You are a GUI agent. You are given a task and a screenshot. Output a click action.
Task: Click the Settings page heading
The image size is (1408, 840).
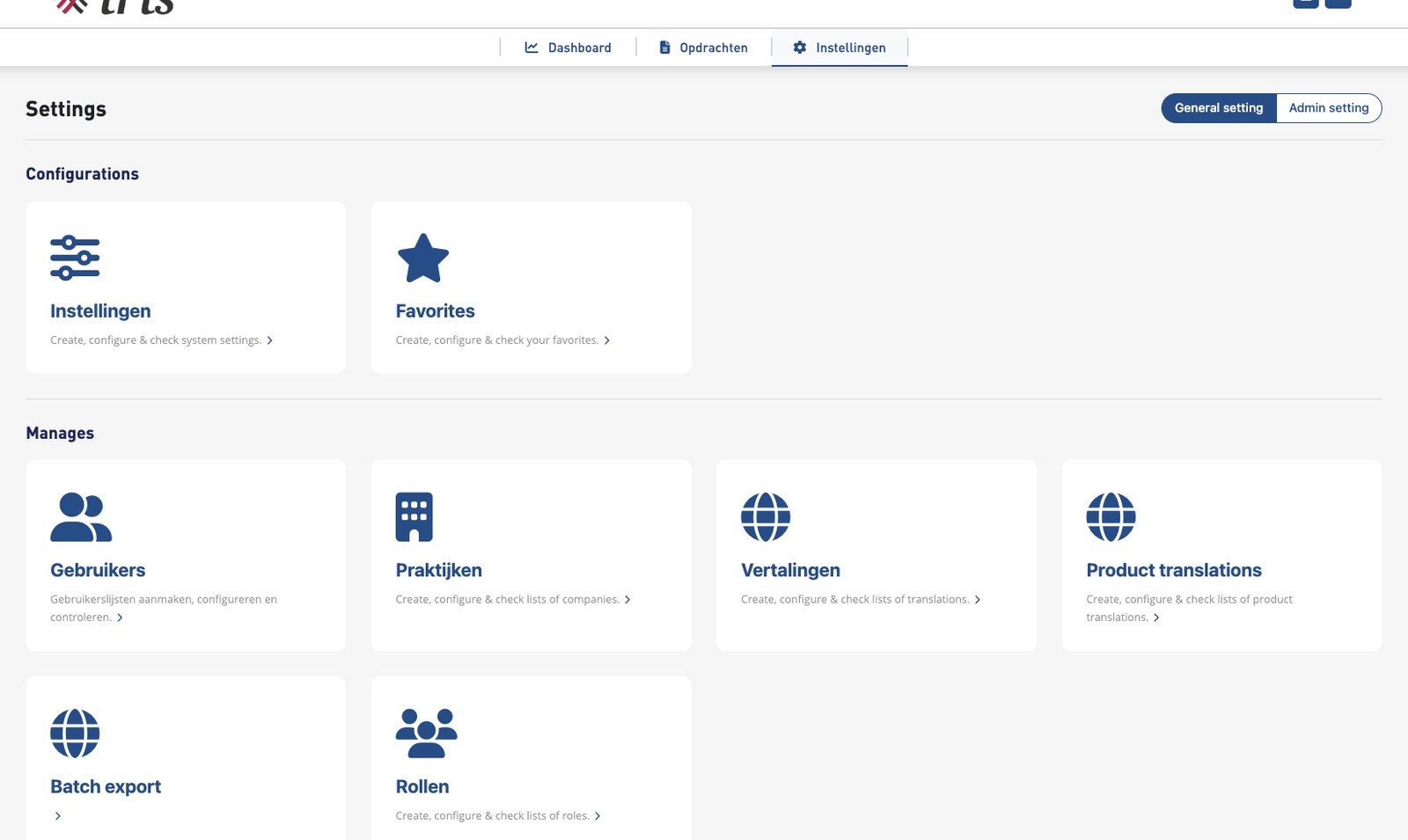click(x=66, y=109)
